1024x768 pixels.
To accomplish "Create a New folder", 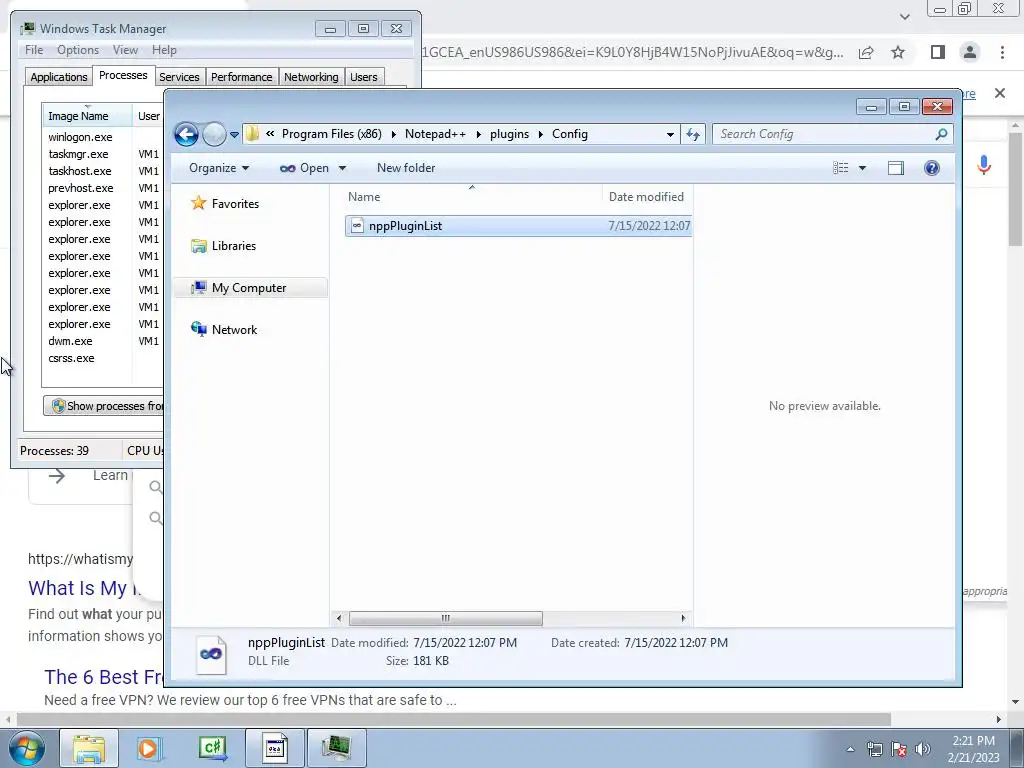I will 406,168.
